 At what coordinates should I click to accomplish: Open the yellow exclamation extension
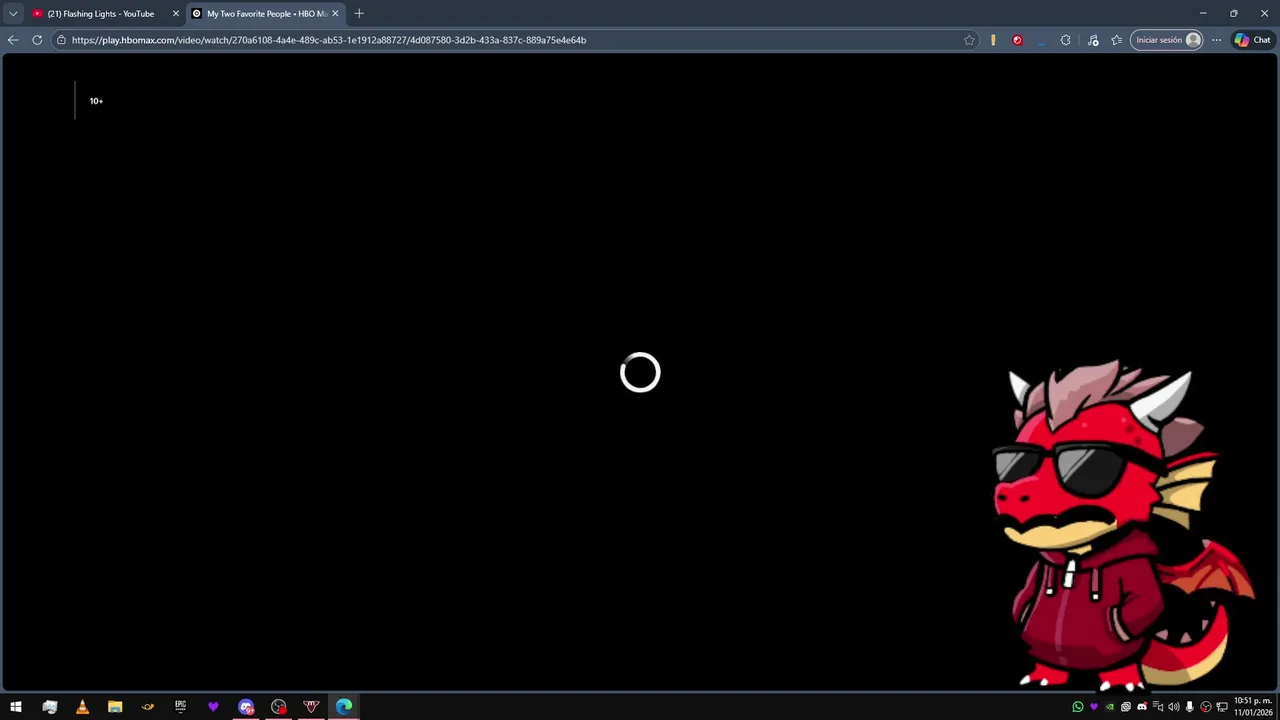coord(993,40)
